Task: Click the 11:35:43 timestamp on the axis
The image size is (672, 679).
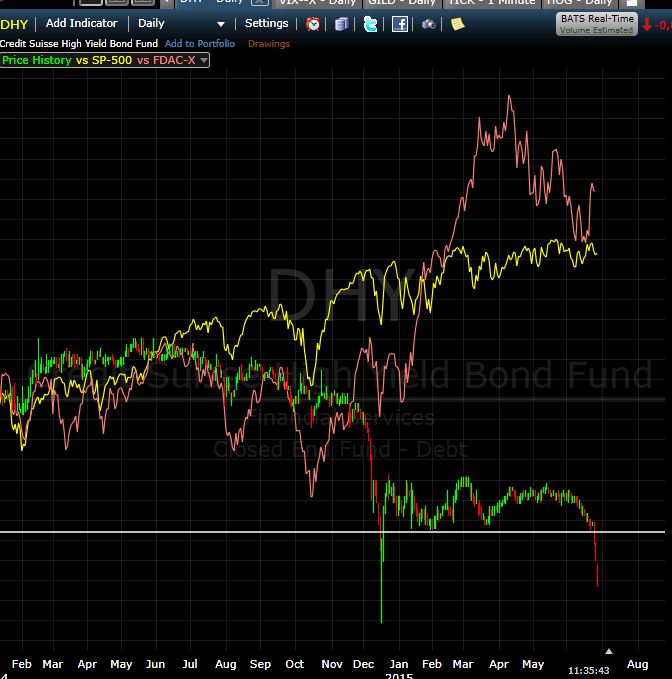Action: (588, 670)
